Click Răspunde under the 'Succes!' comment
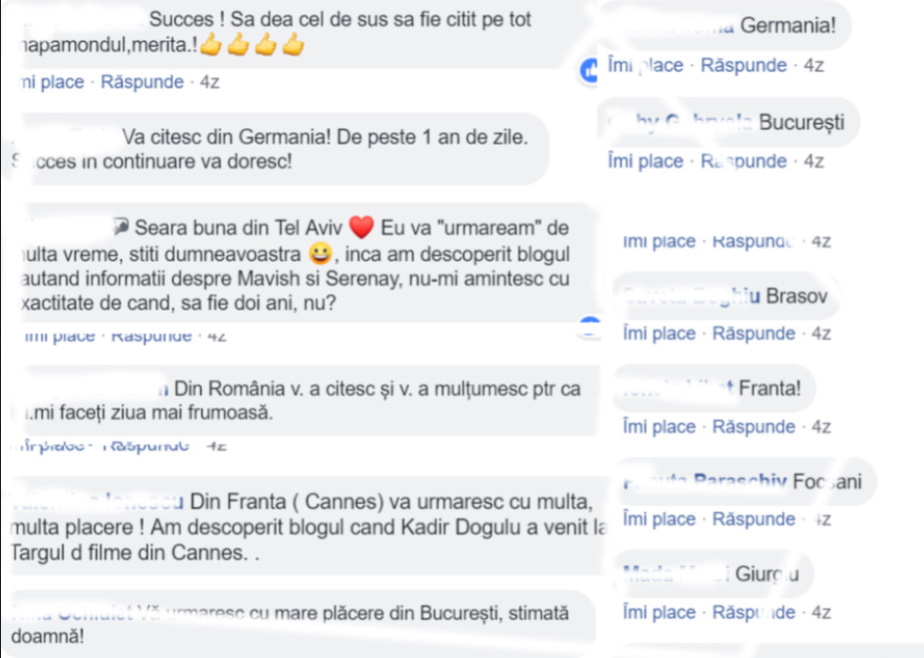This screenshot has width=924, height=658. [x=142, y=82]
